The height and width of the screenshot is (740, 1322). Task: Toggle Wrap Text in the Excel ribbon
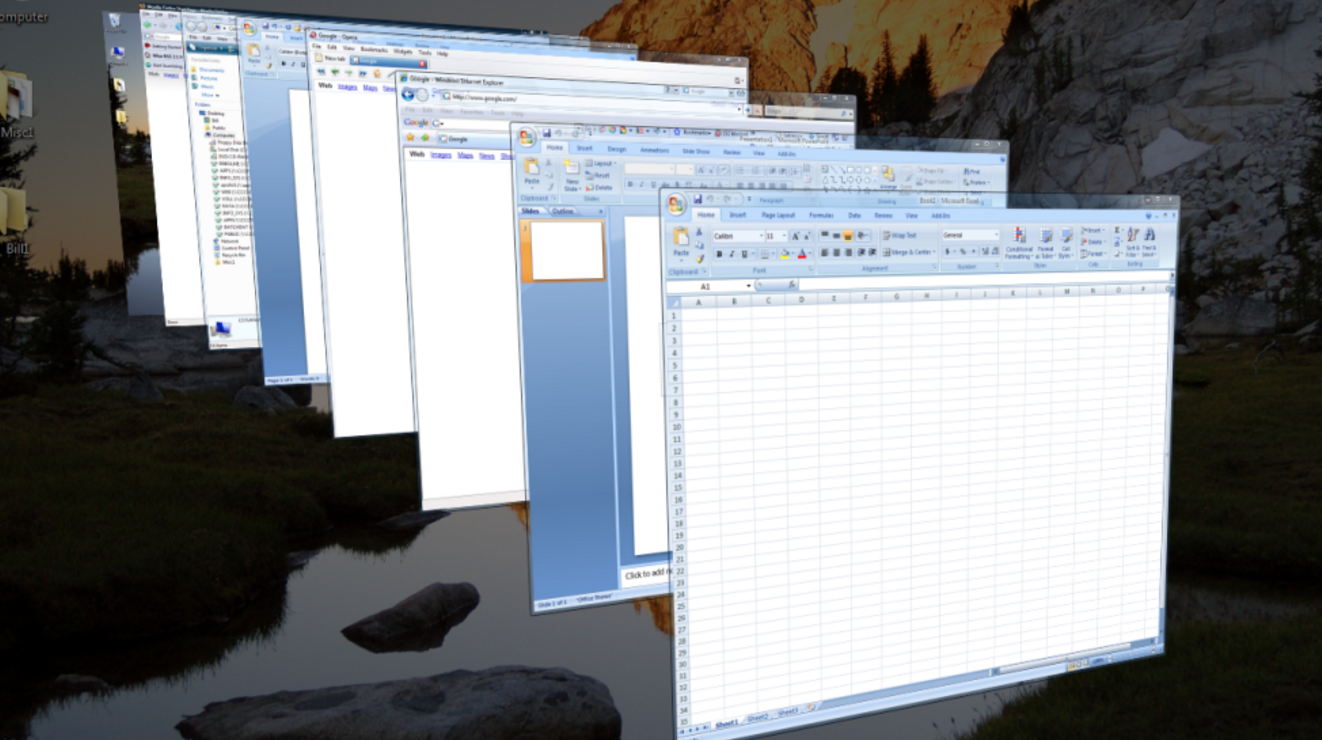[900, 236]
